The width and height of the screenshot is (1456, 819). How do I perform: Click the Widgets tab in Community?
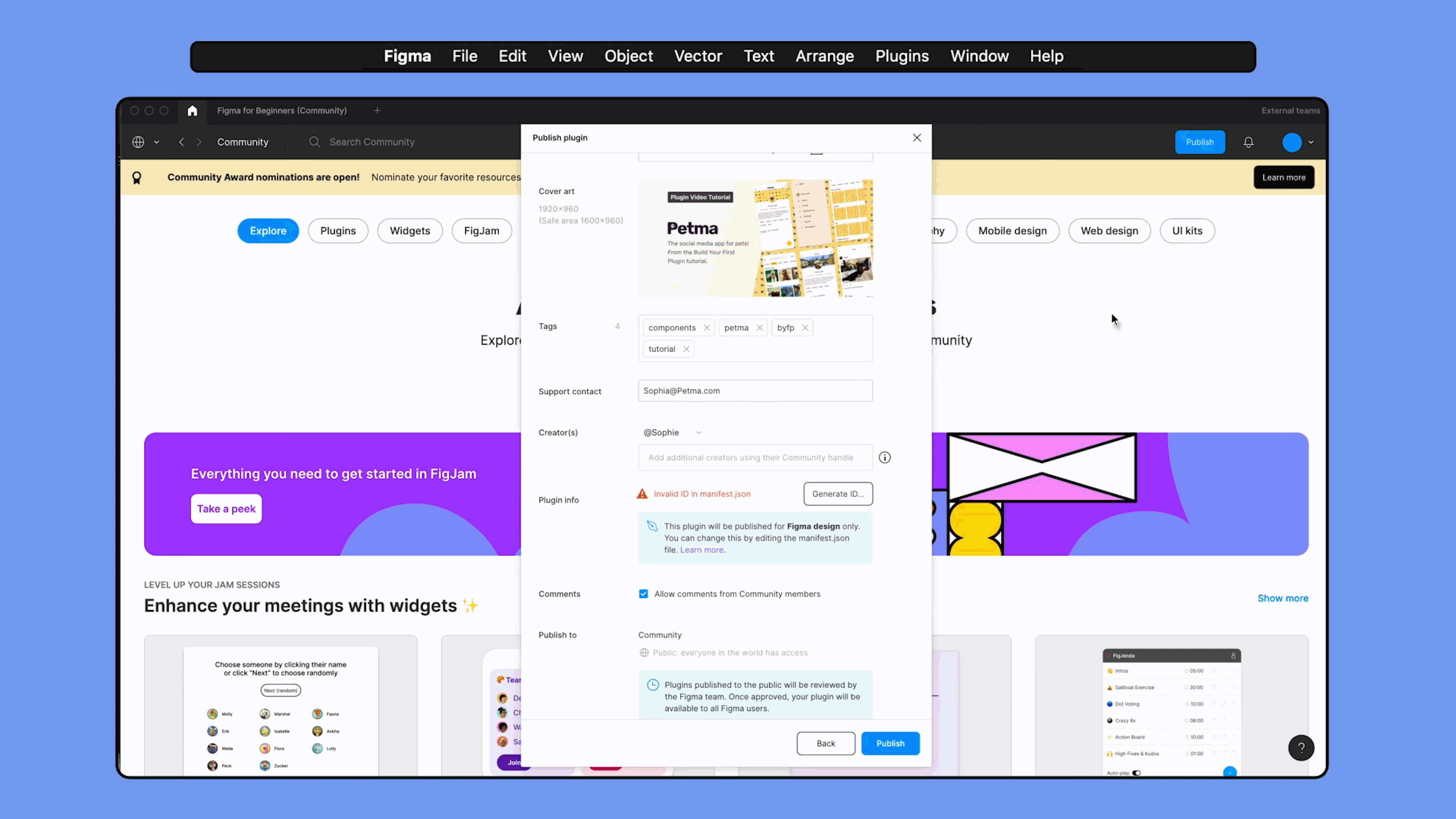[x=410, y=230]
